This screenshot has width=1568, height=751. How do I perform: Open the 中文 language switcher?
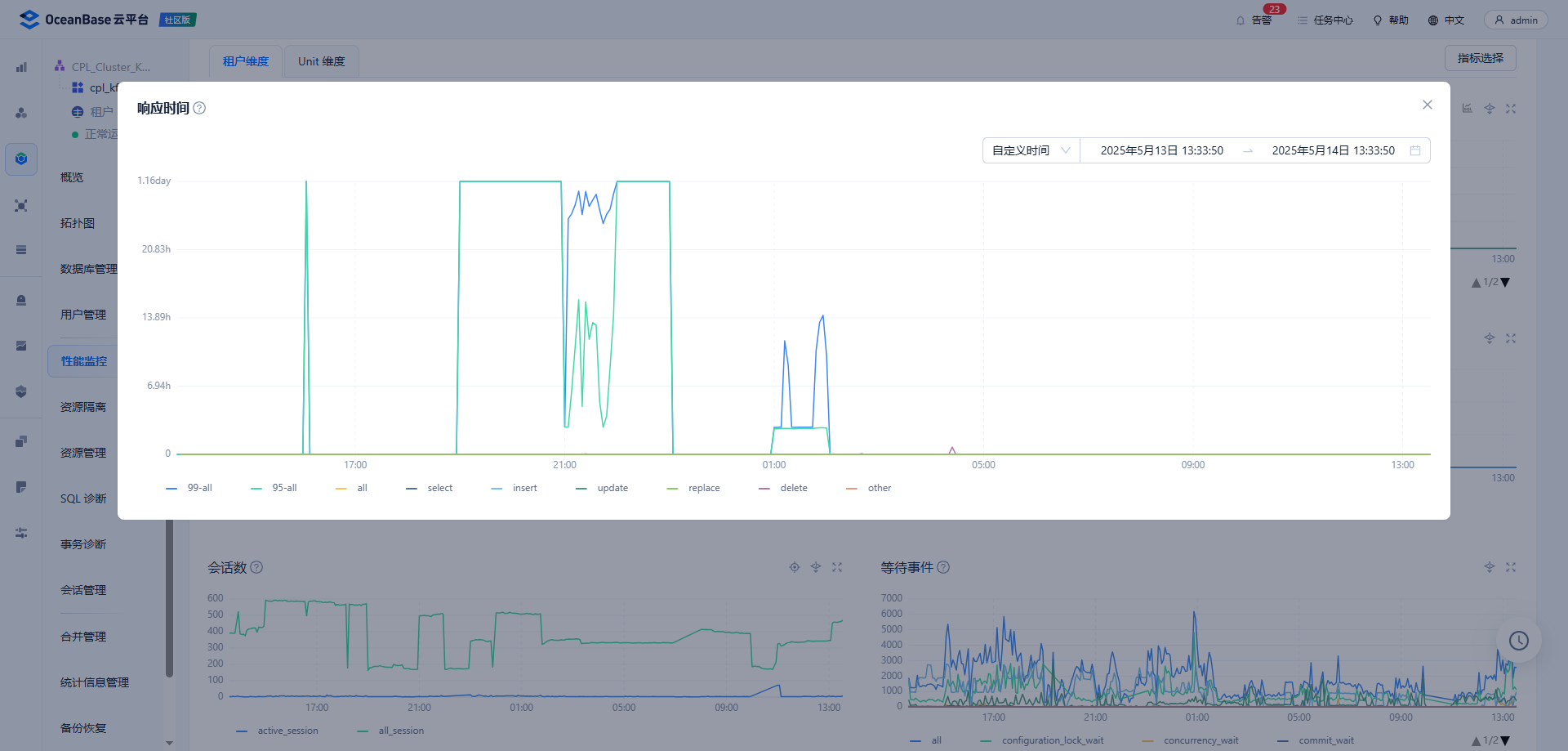[1446, 20]
